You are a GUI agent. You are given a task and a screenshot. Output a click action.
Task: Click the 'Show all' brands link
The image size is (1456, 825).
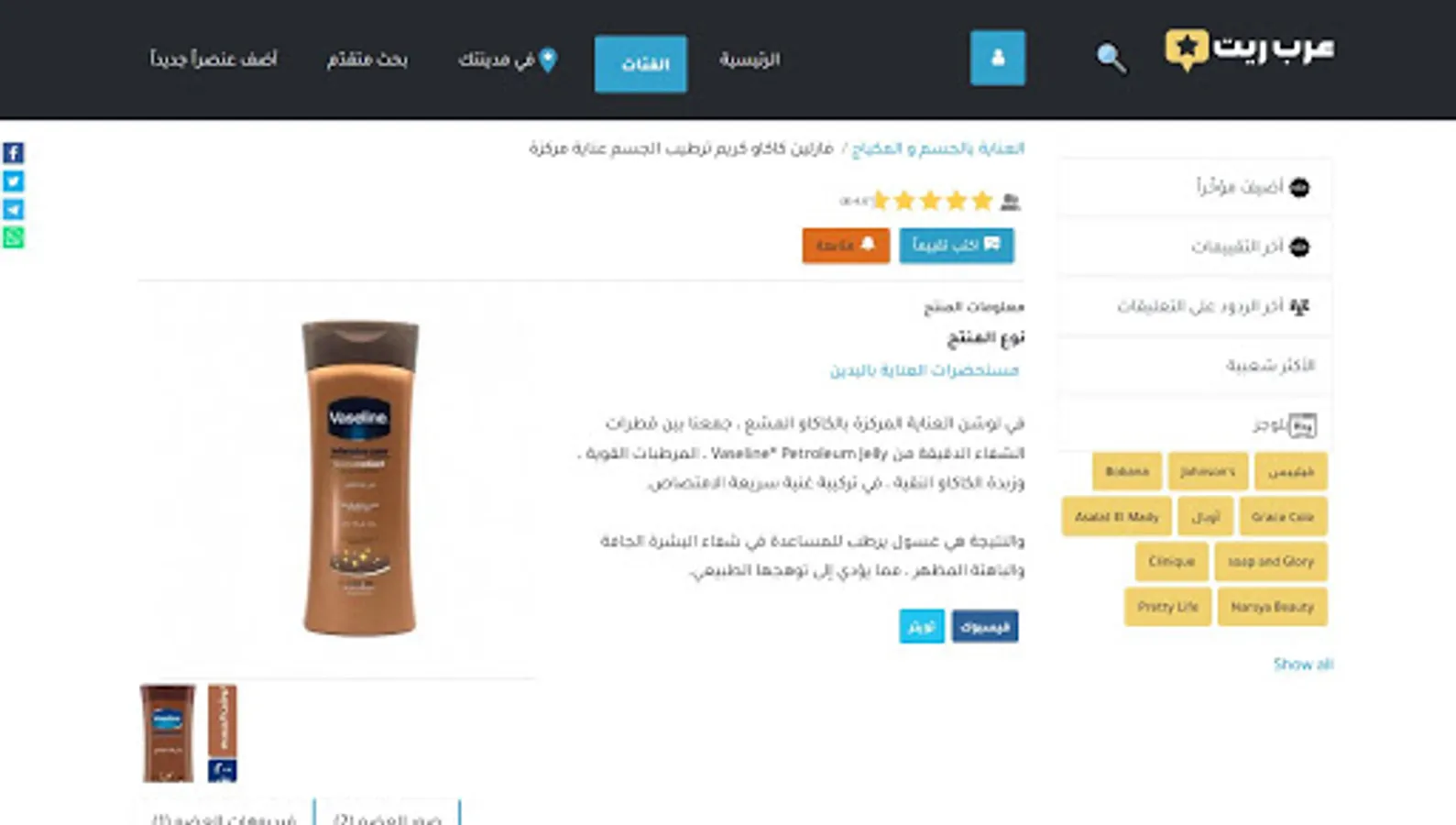coord(1303,664)
